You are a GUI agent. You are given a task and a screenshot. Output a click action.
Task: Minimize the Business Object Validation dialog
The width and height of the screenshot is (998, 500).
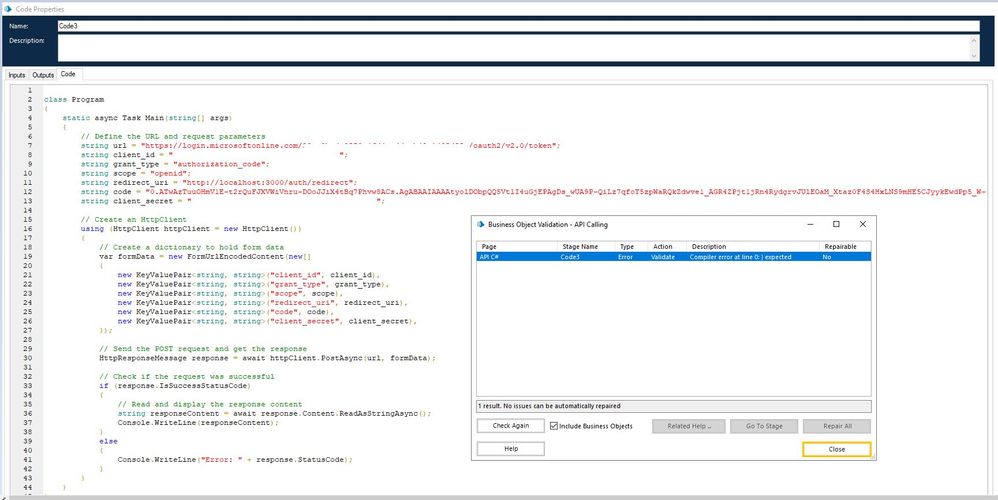click(x=810, y=224)
